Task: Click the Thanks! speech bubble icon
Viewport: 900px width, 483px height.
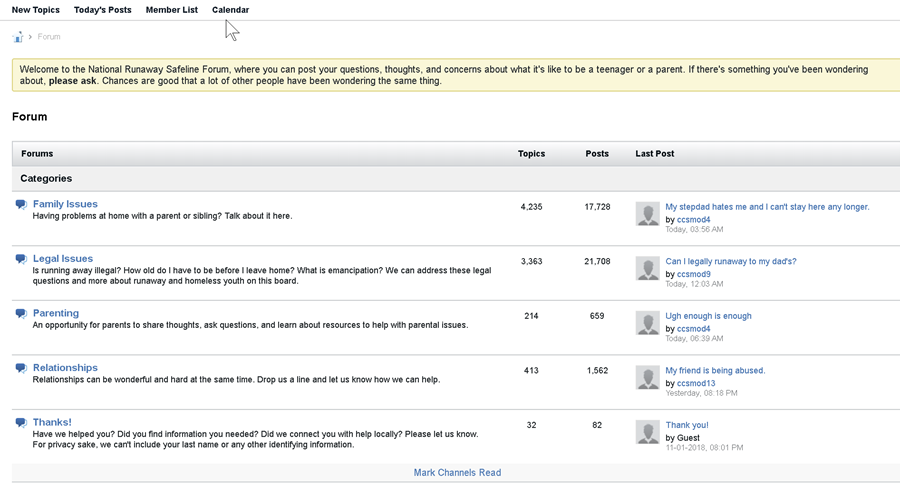Action: pos(21,423)
